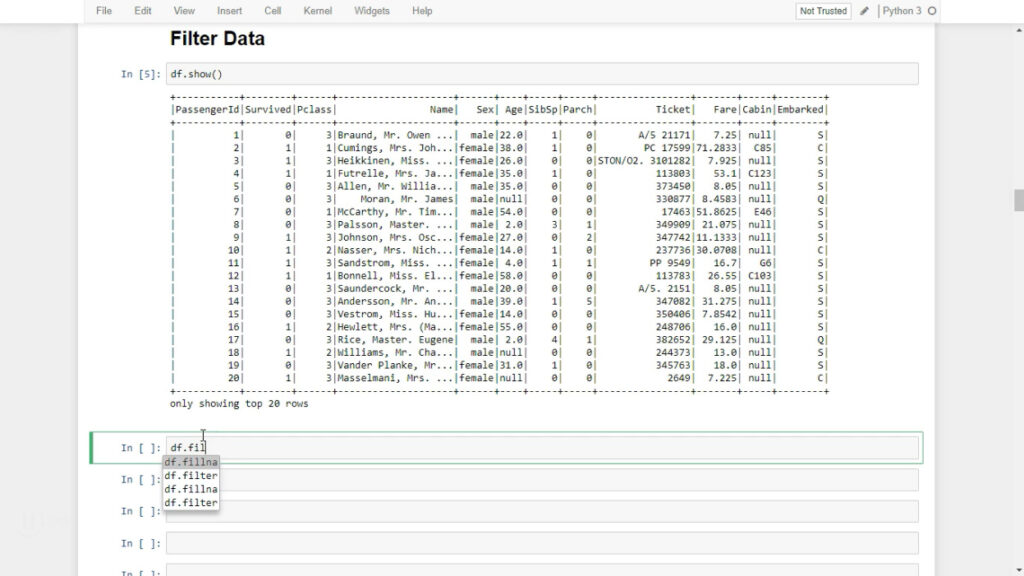This screenshot has height=576, width=1024.
Task: Pick the last df.filter suggestion in list
Action: [191, 502]
